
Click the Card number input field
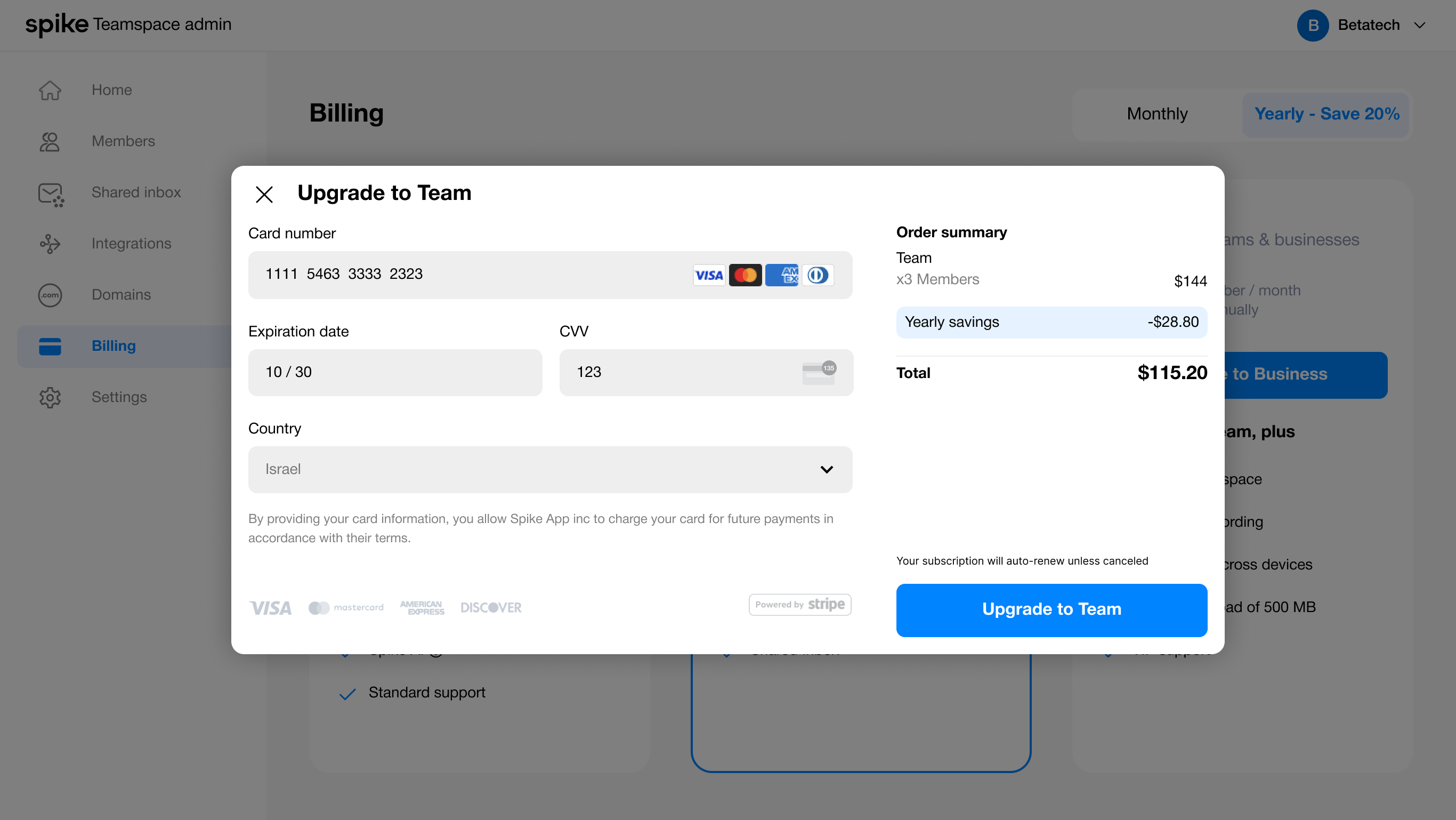tap(464, 275)
